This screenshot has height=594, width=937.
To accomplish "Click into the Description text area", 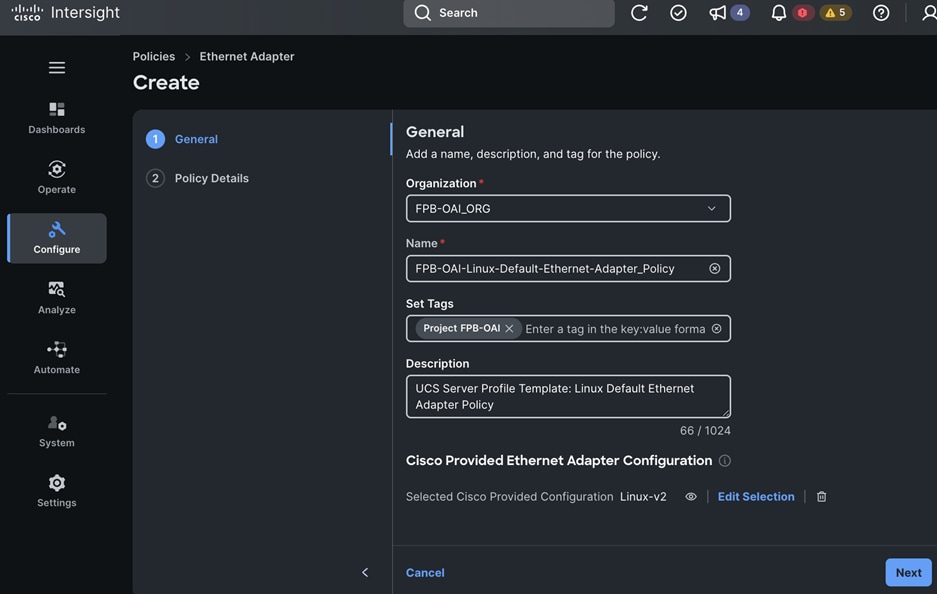I will 568,396.
